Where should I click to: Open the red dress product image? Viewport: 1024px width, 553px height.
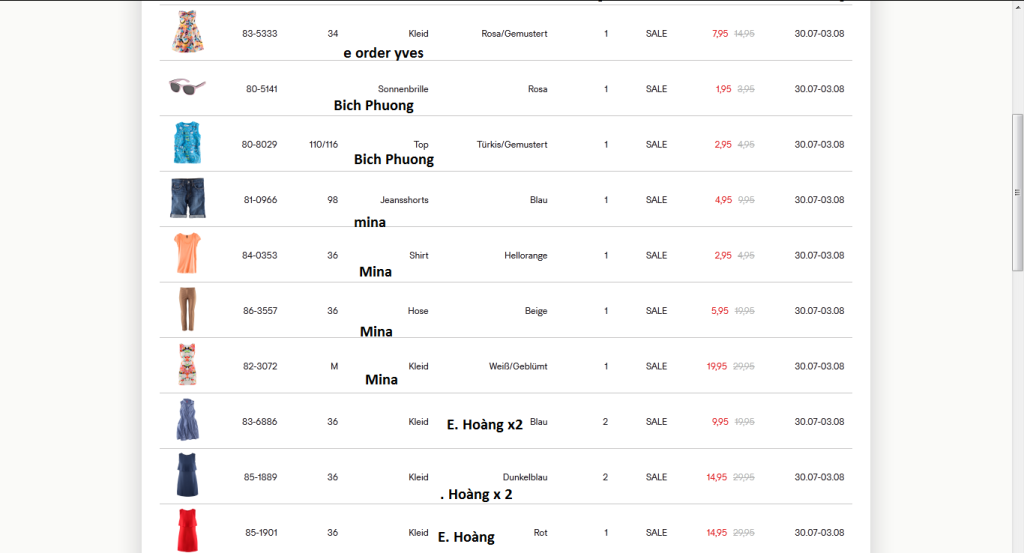[187, 530]
